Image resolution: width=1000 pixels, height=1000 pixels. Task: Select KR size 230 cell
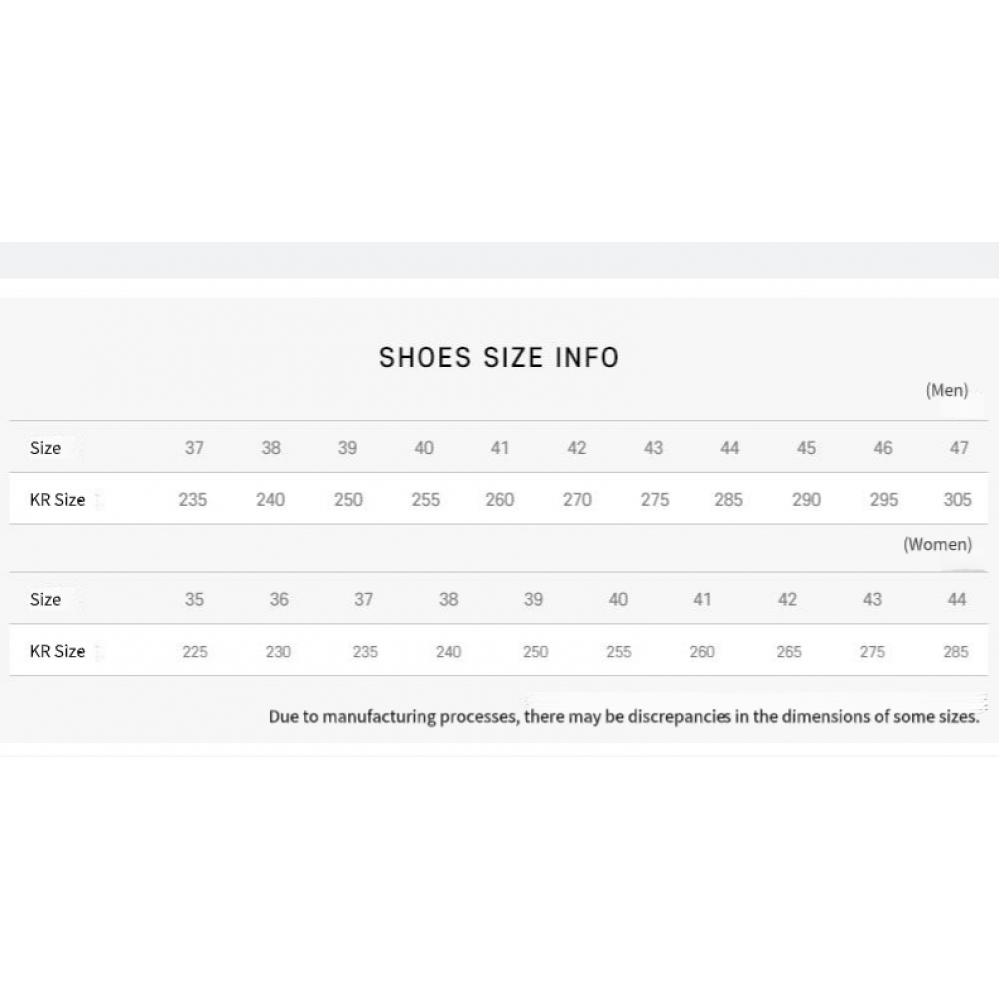(278, 651)
